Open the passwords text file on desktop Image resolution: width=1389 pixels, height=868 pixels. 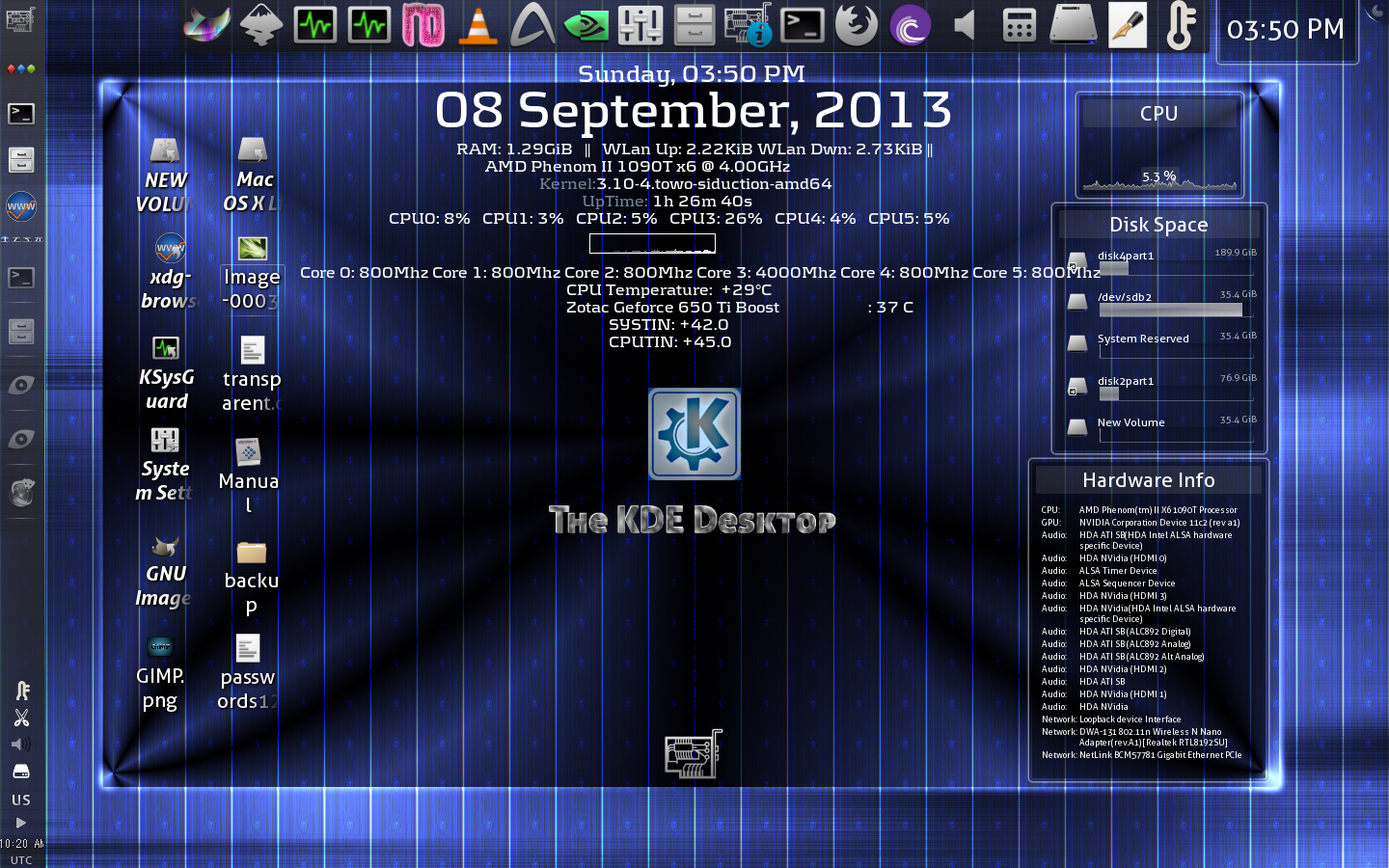coord(248,673)
